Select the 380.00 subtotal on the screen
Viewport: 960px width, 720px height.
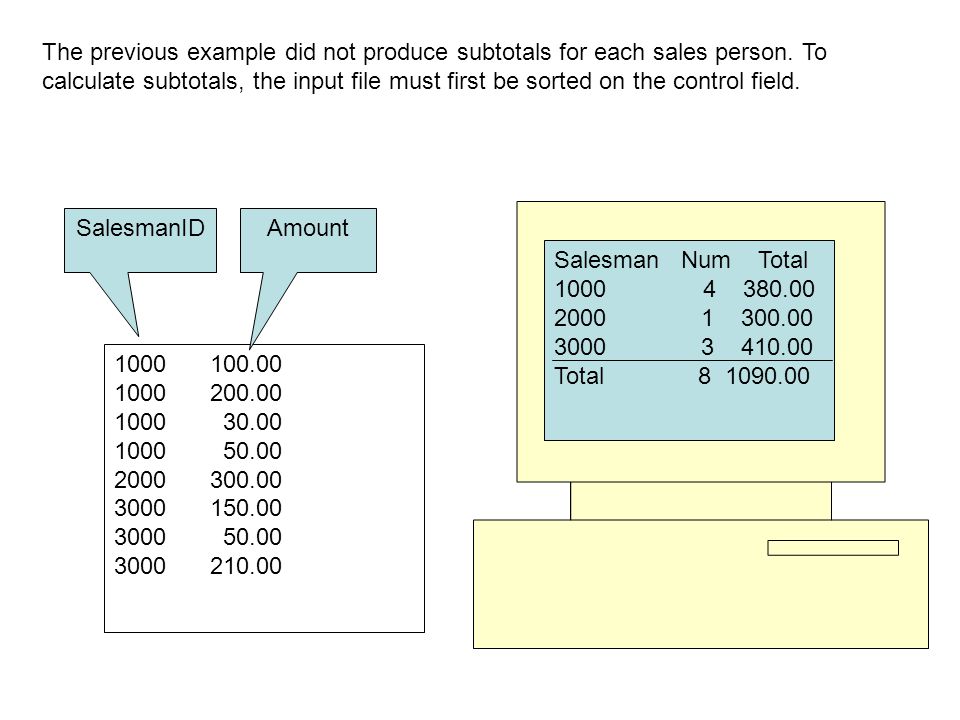click(x=779, y=288)
